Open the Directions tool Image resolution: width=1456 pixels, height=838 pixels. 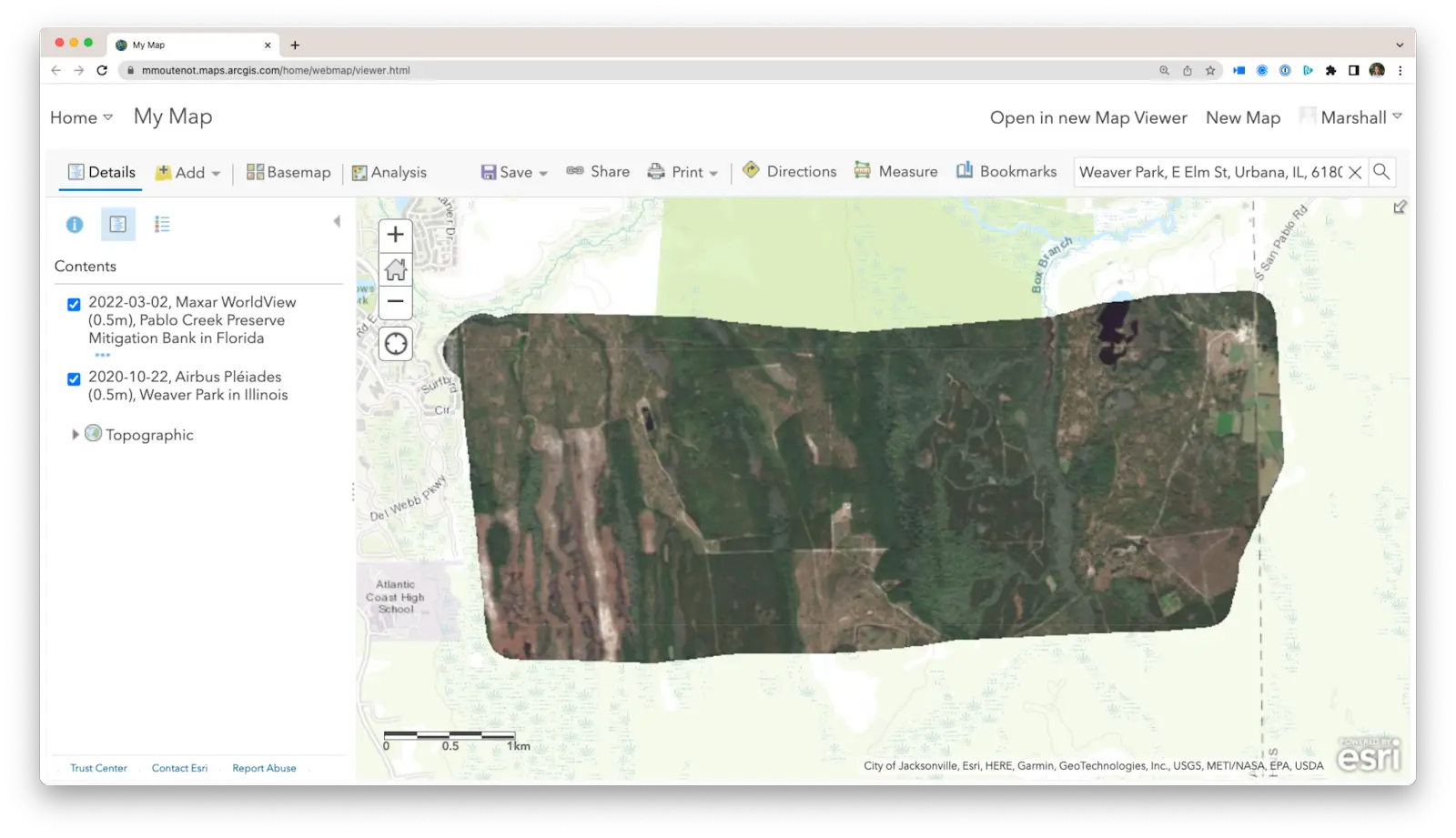pos(789,171)
